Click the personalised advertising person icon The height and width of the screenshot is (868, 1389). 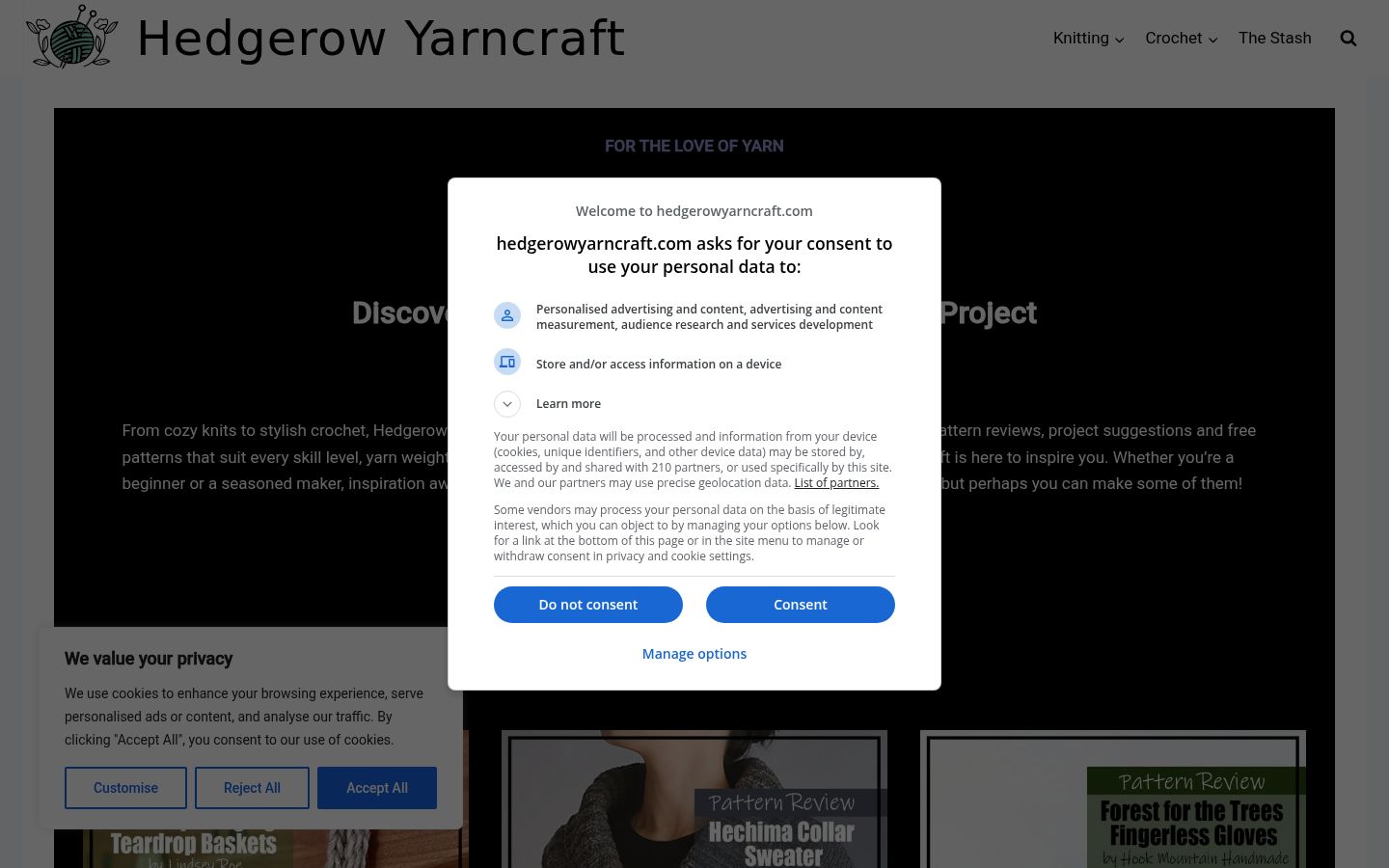point(507,315)
